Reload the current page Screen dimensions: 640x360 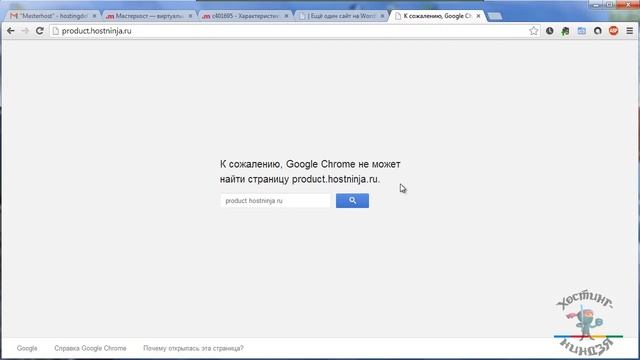coord(40,31)
